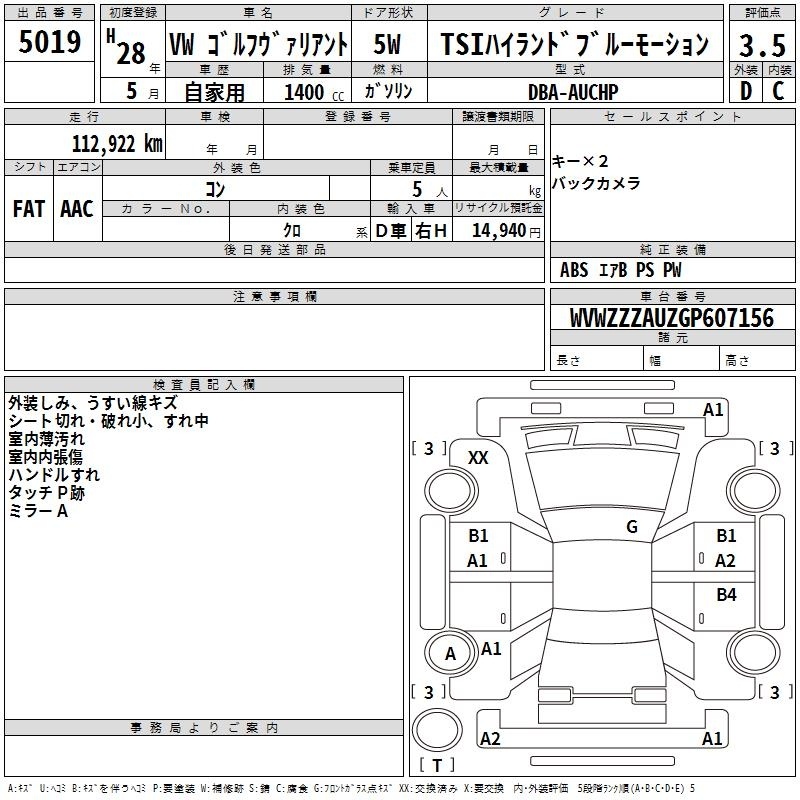Select the mileage value 112,922 km
Viewport: 800px width, 800px height.
(x=116, y=144)
